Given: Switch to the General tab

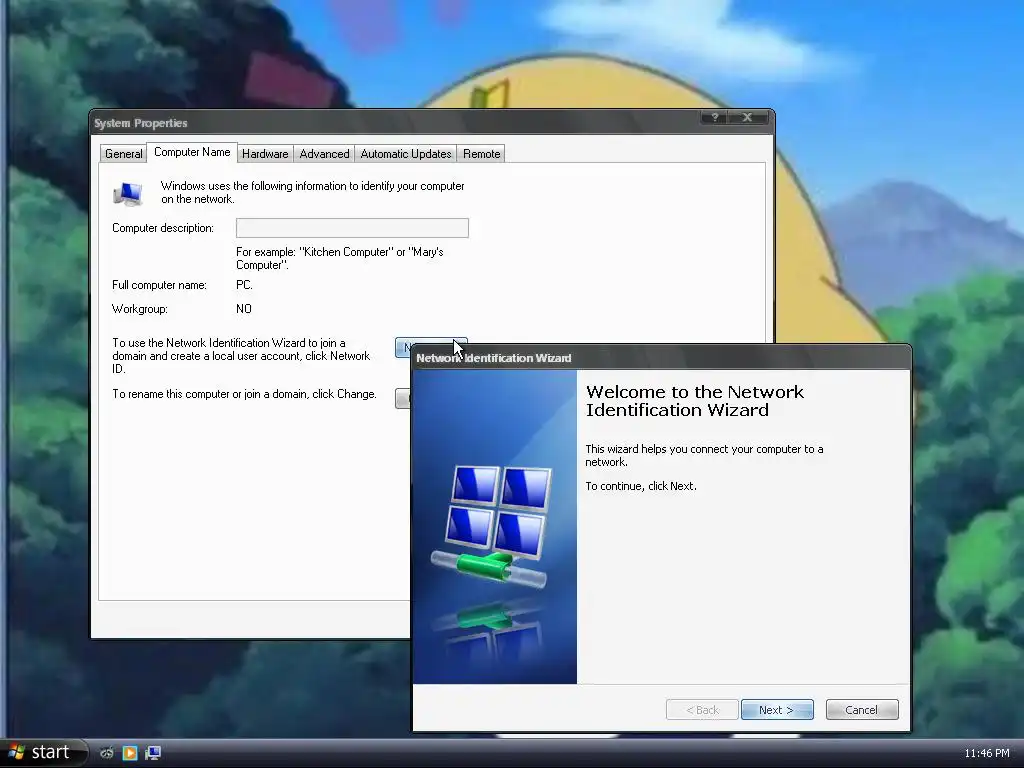Looking at the screenshot, I should [x=123, y=153].
